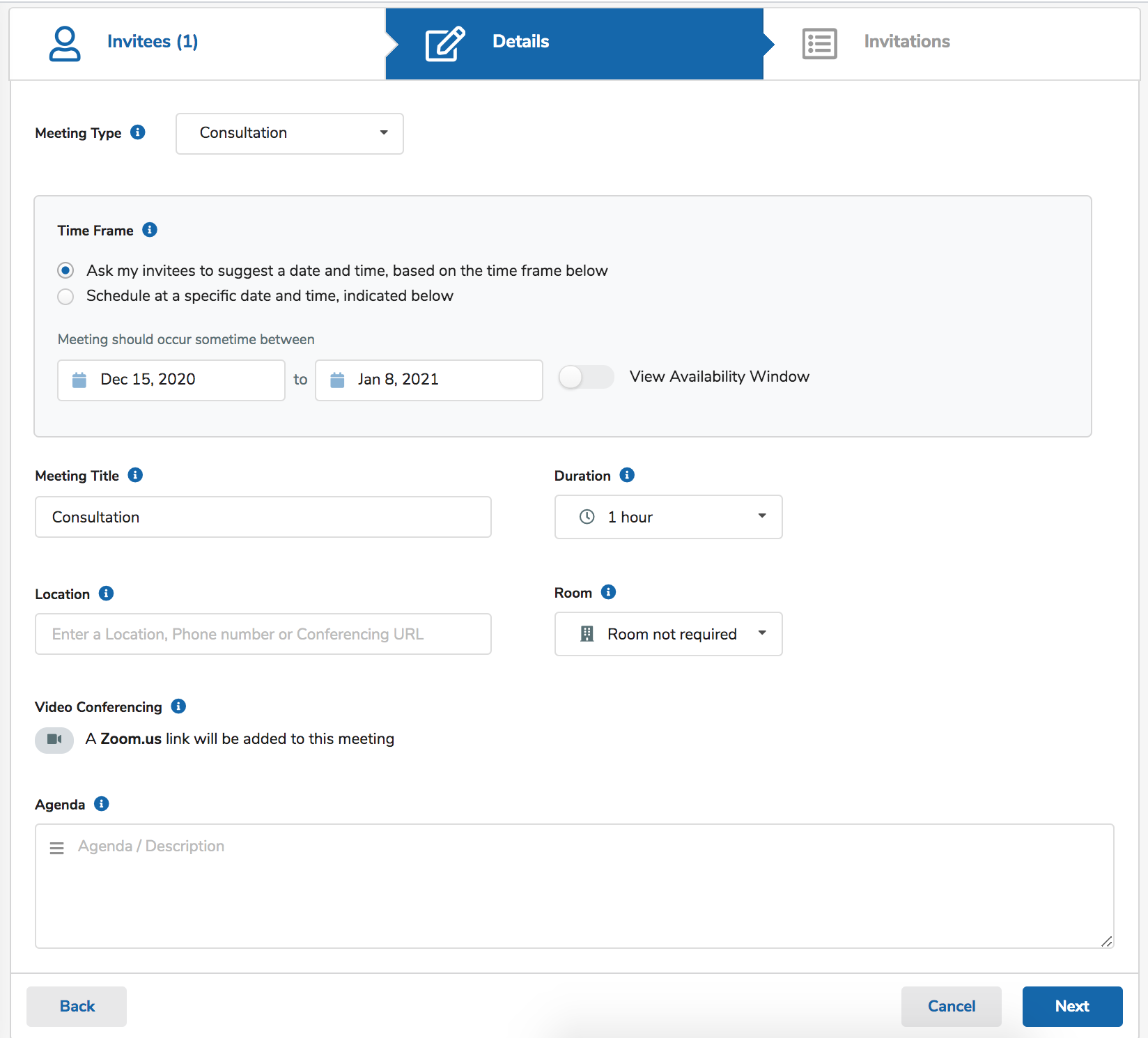
Task: Choose 'Schedule at a specific date and time'
Action: pos(65,297)
